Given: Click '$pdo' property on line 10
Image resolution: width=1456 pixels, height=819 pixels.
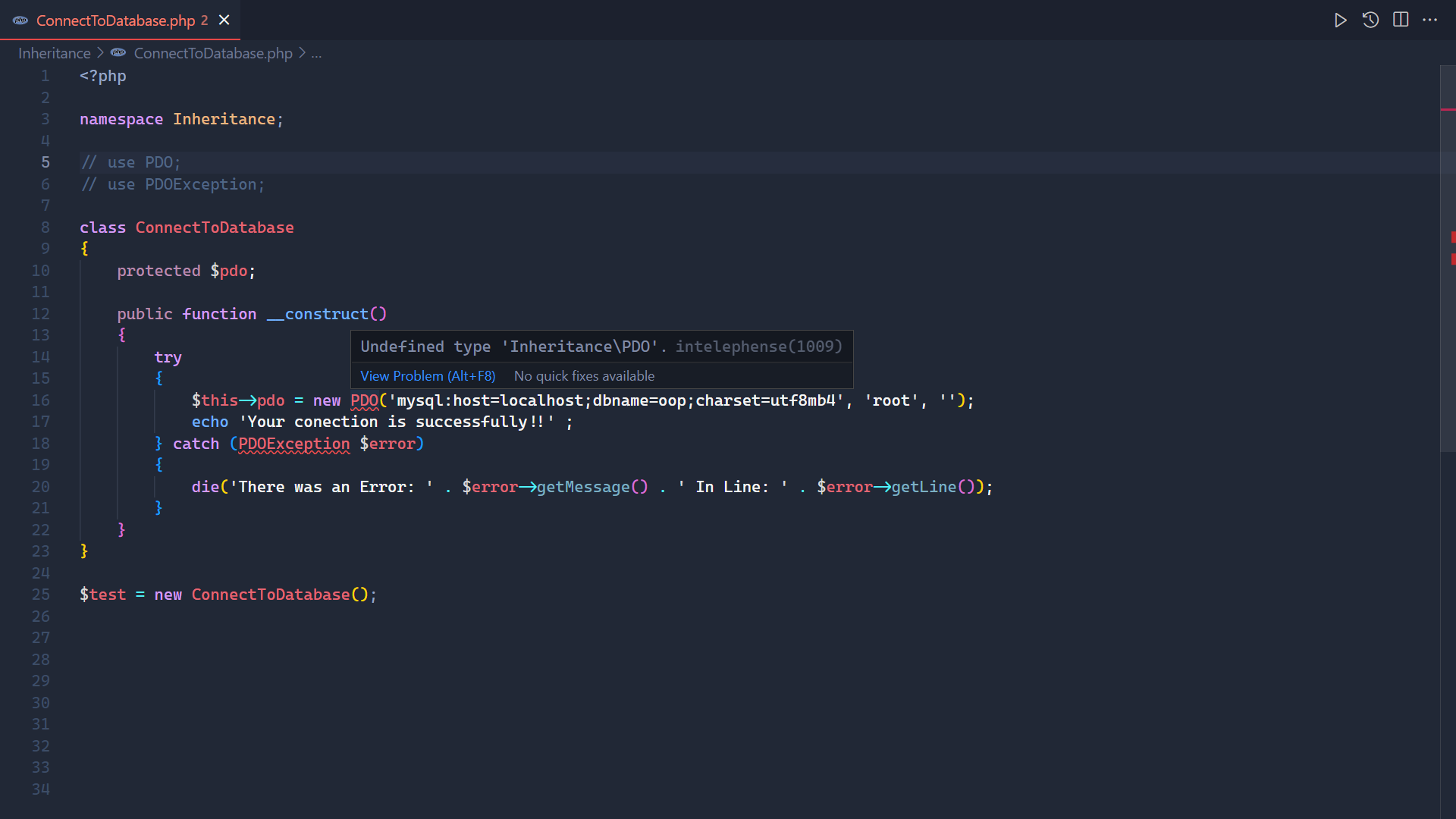Looking at the screenshot, I should [229, 271].
